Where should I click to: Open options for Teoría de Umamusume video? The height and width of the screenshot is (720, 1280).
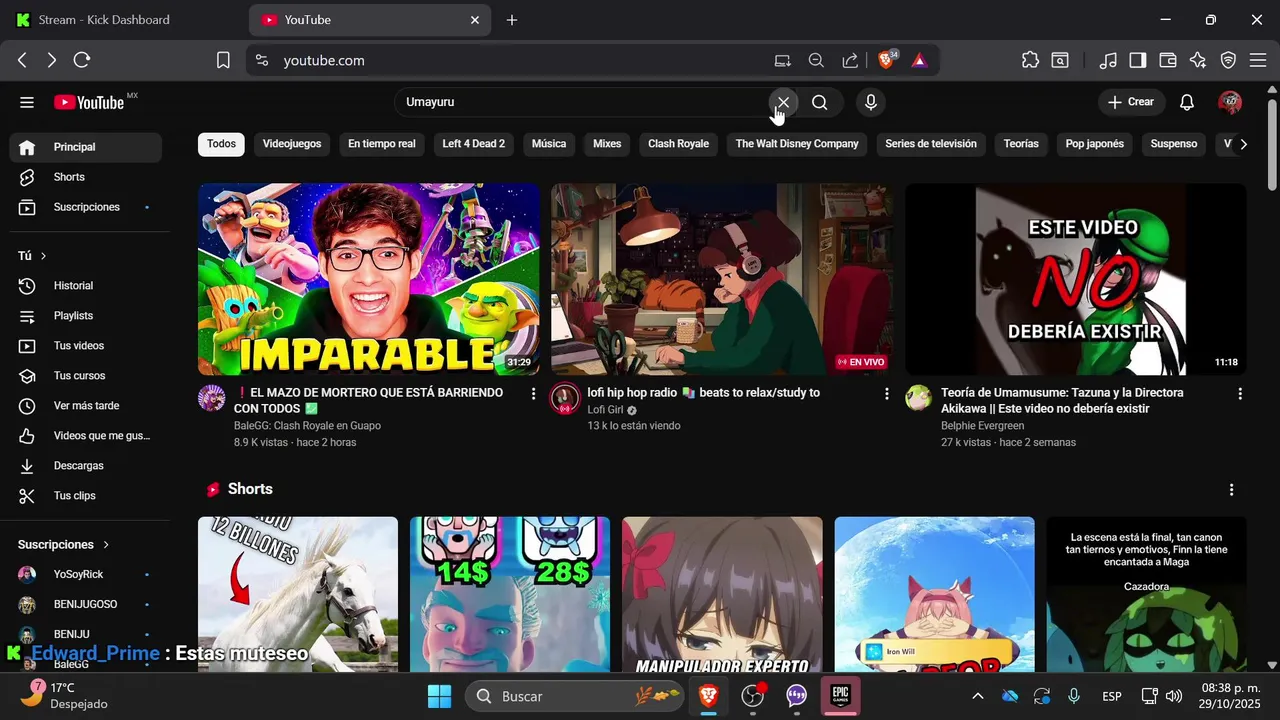coord(1240,394)
